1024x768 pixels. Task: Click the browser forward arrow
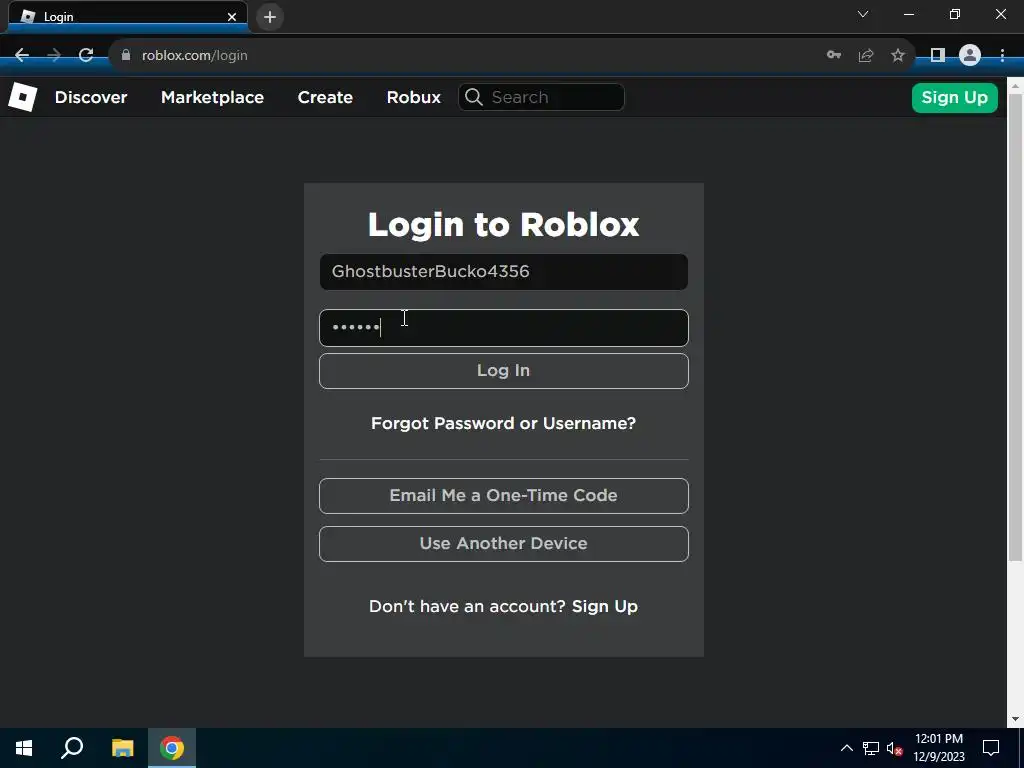(54, 56)
